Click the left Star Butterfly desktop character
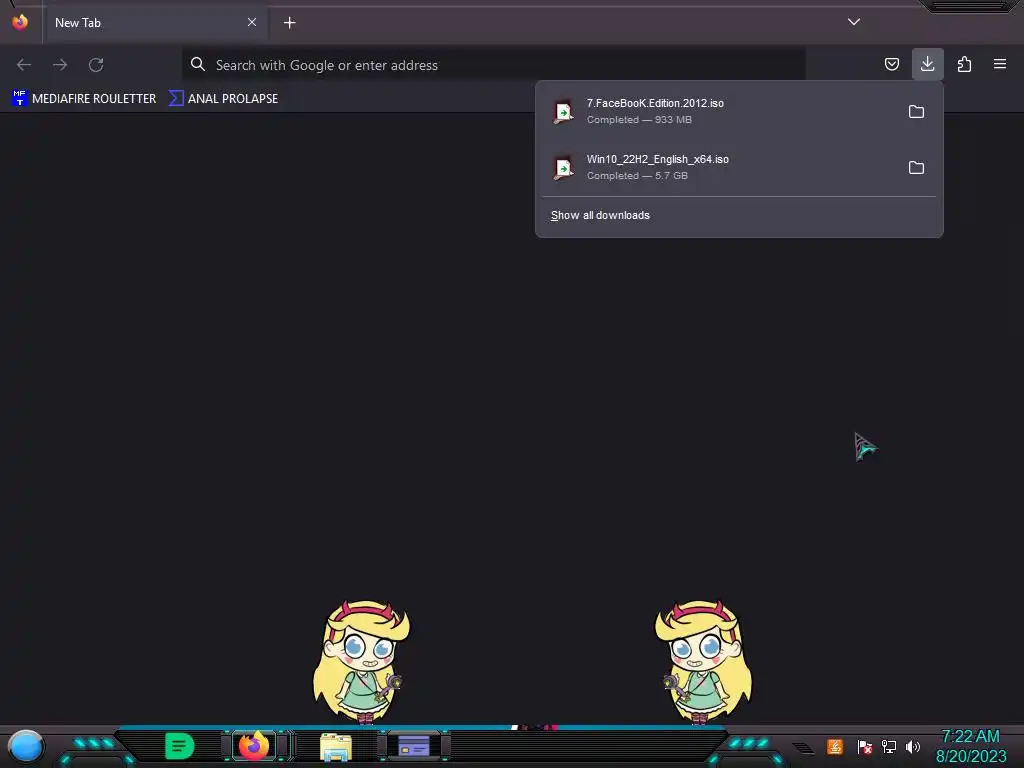 pos(361,662)
